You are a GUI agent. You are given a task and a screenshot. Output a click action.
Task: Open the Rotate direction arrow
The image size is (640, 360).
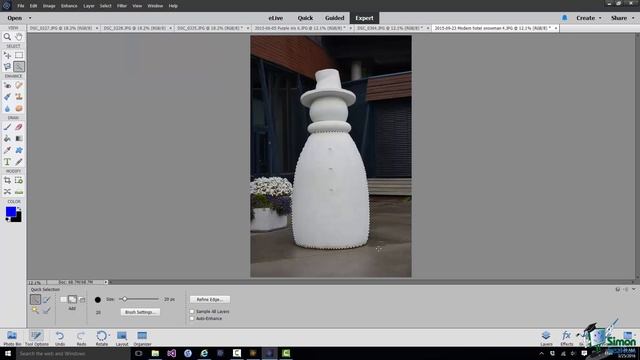coord(109,335)
